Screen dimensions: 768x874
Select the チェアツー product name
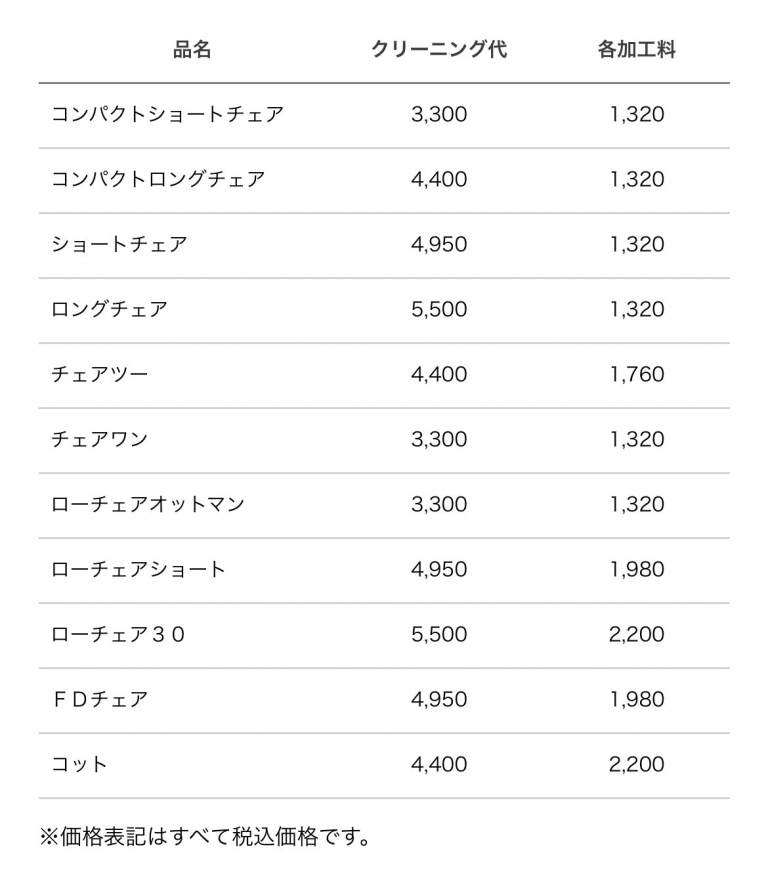[x=99, y=374]
